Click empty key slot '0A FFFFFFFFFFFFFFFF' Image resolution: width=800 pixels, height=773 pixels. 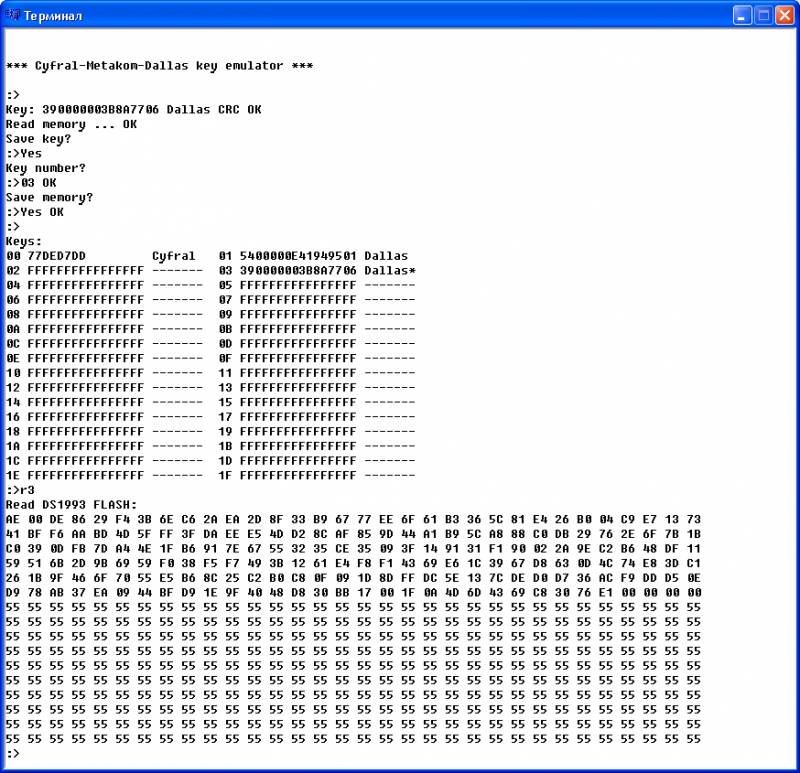[75, 329]
